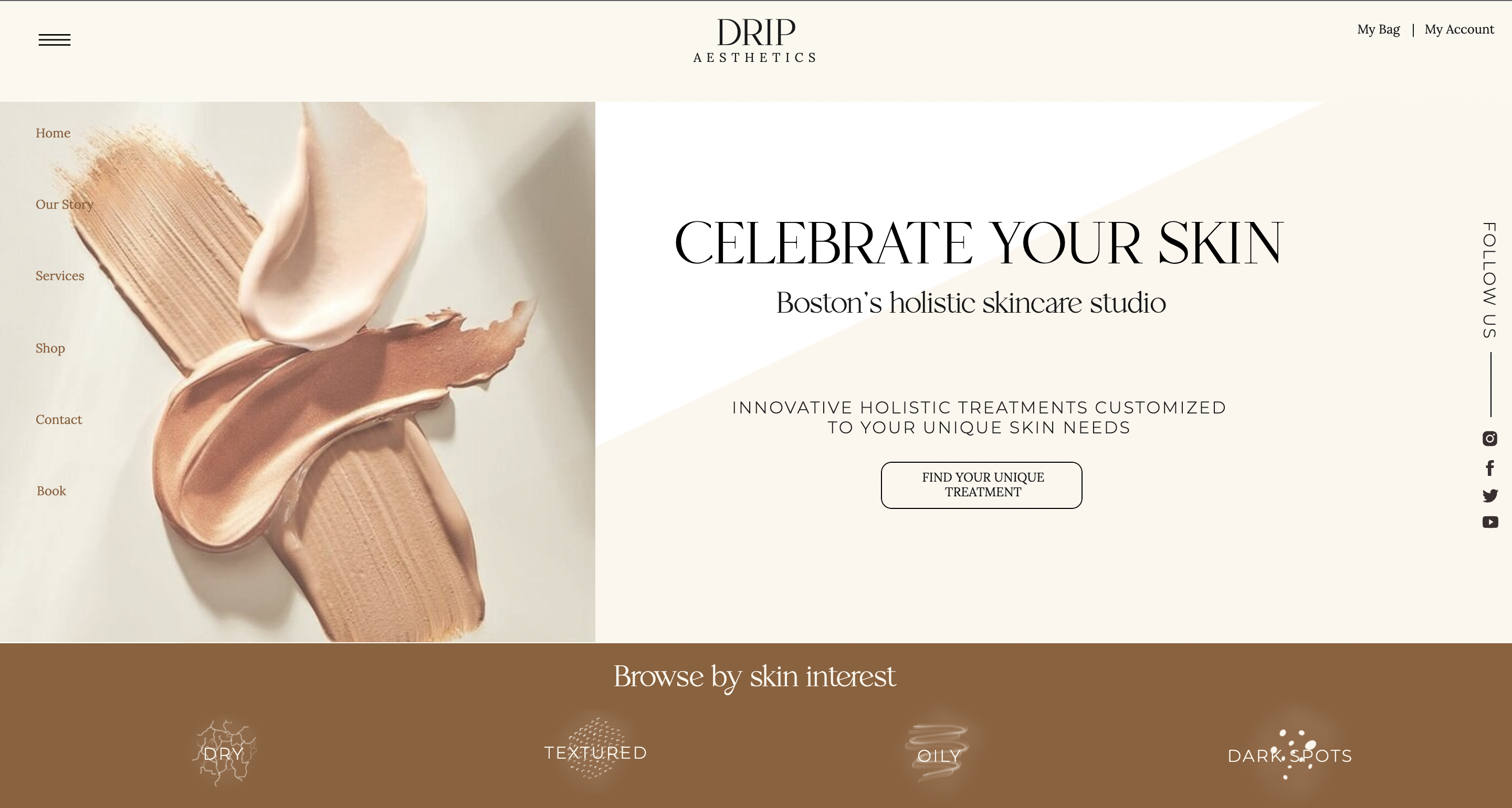Open Contact in side menu
The width and height of the screenshot is (1512, 808).
coord(59,420)
